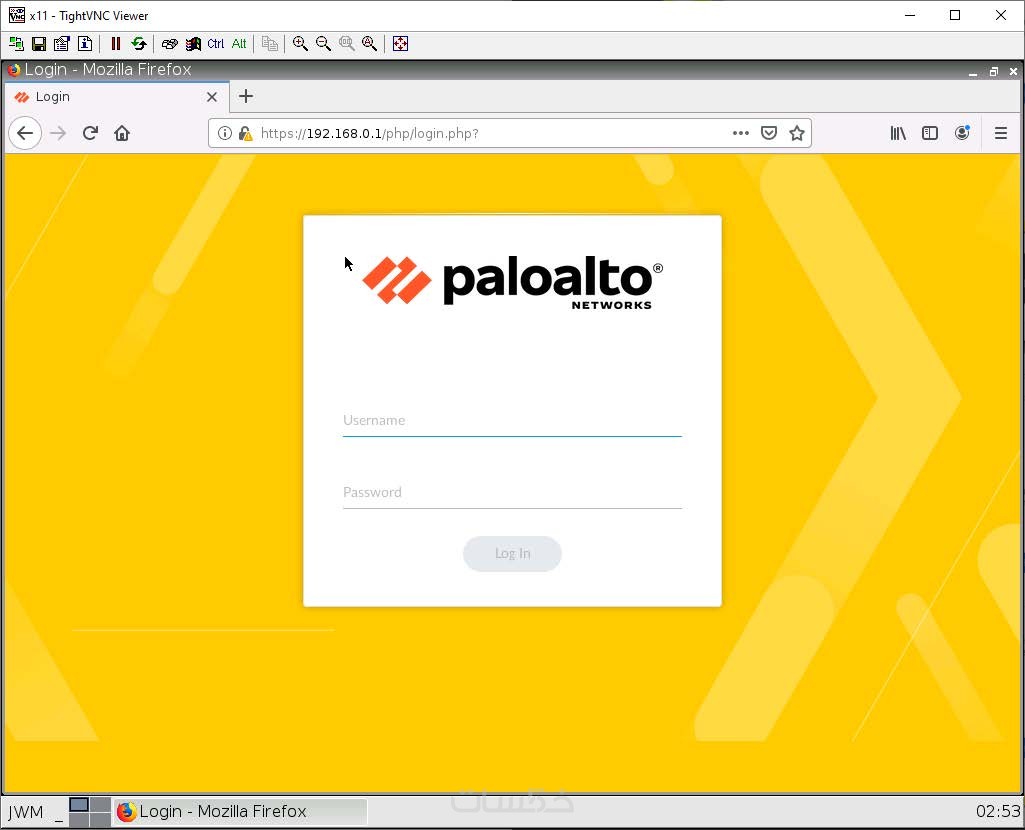
Task: Minimize the inner Firefox window
Action: (973, 72)
